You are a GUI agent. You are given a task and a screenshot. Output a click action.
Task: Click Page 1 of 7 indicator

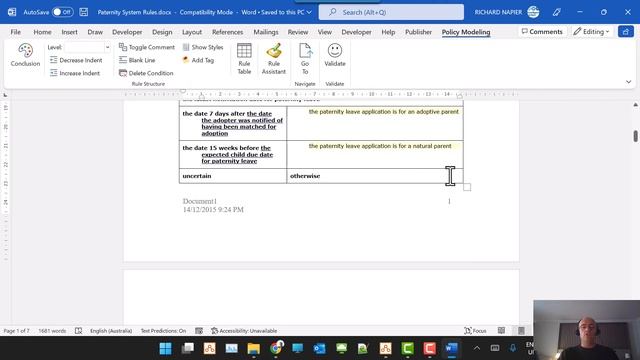tap(16, 331)
